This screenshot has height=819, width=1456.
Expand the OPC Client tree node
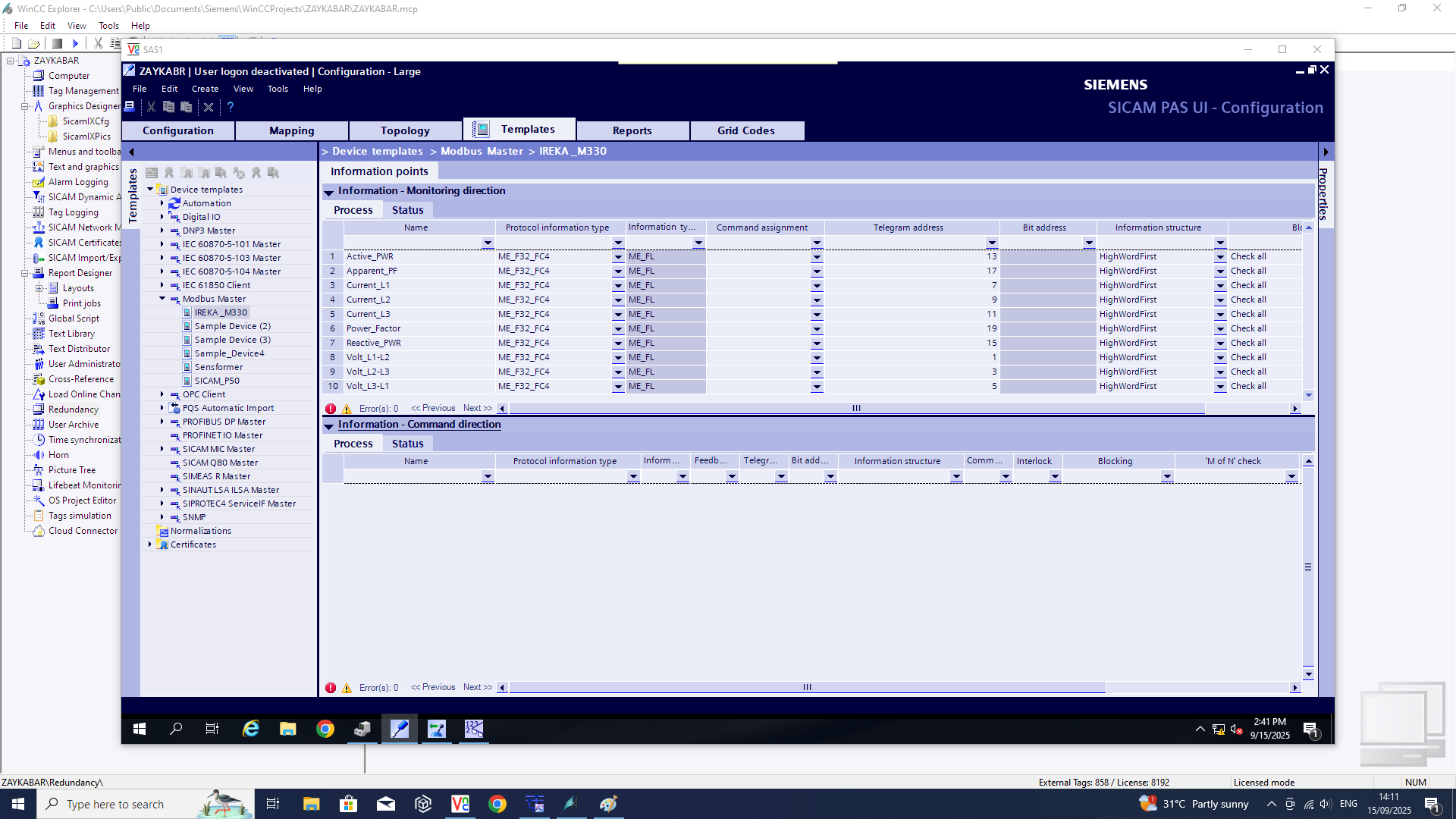(162, 394)
